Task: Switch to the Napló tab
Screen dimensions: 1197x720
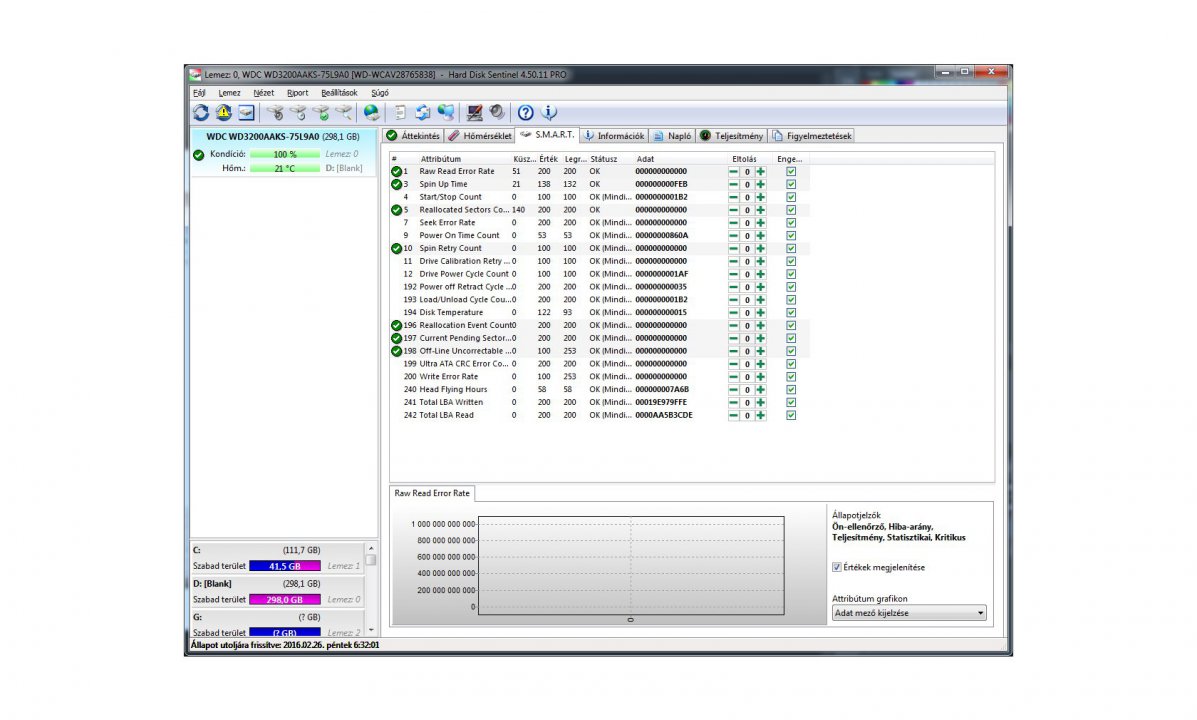Action: coord(672,136)
